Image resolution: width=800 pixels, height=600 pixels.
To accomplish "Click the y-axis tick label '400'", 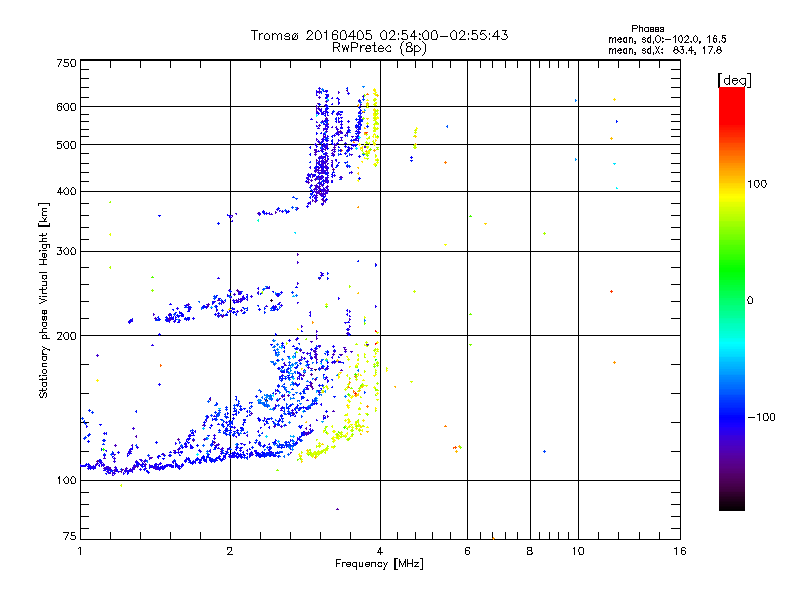I will click(x=66, y=191).
